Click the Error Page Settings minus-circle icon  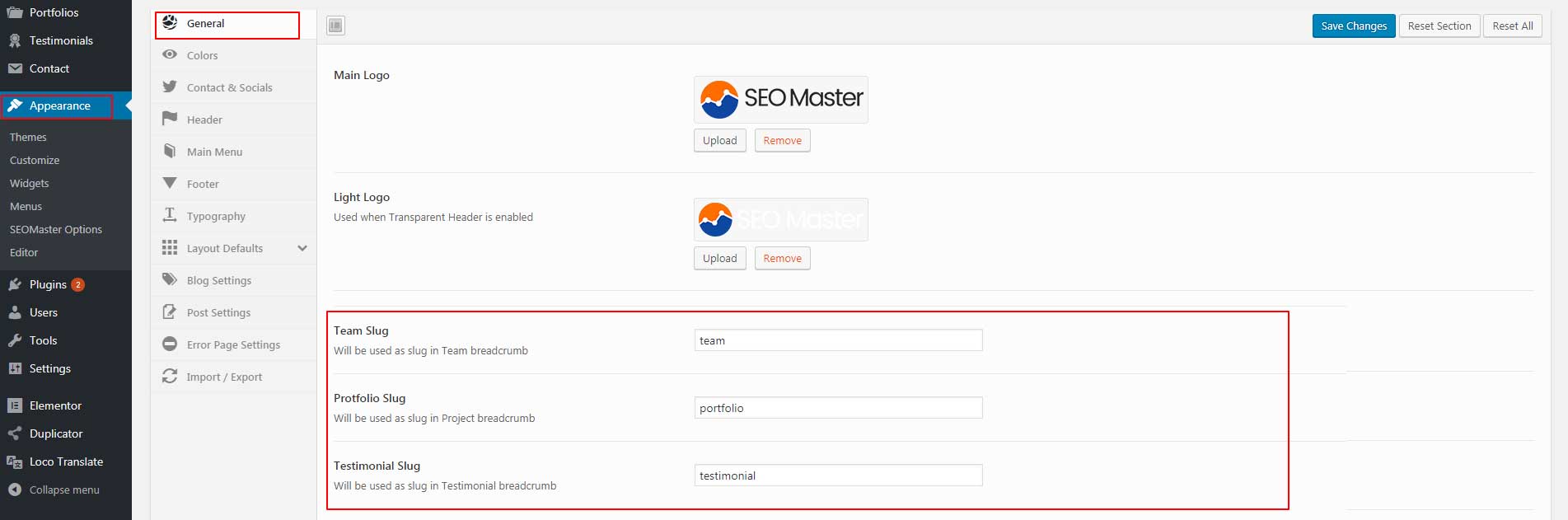pos(170,344)
